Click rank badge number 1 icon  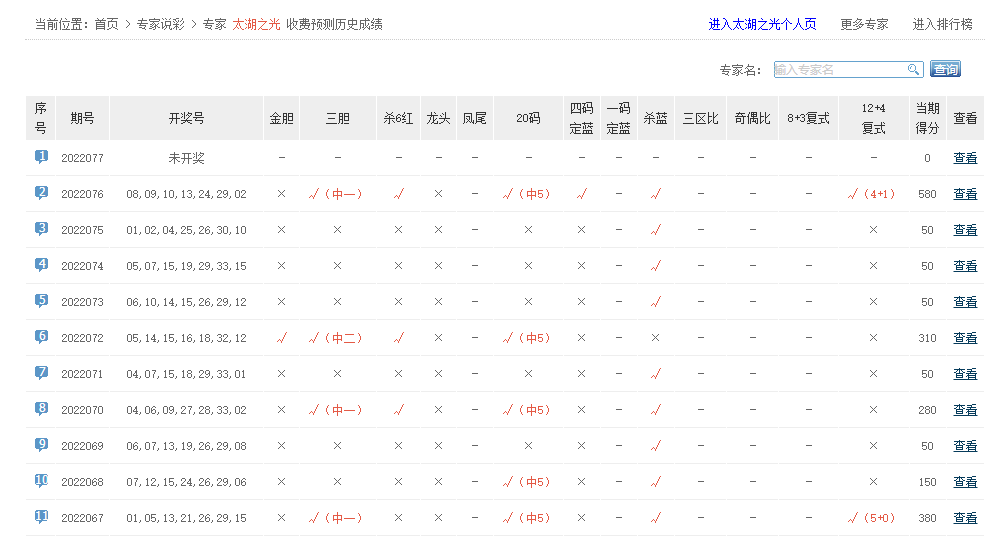tap(41, 157)
